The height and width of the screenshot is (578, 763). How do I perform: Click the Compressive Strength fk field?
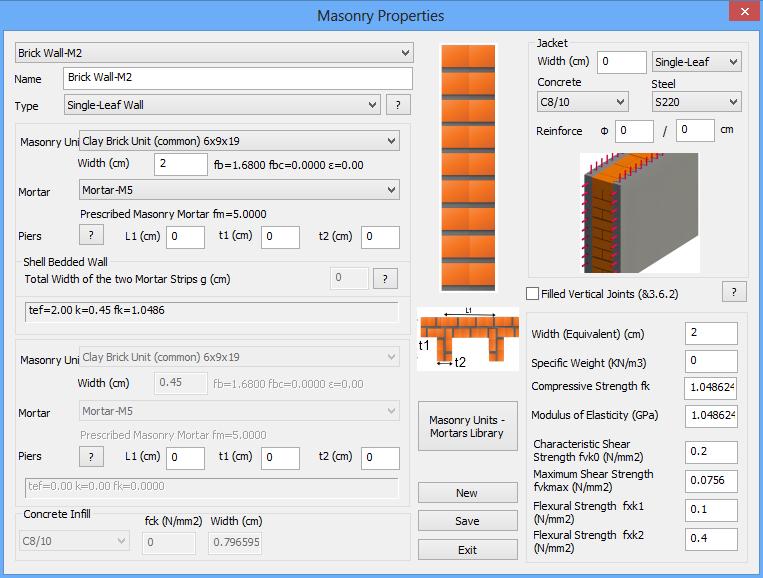711,388
